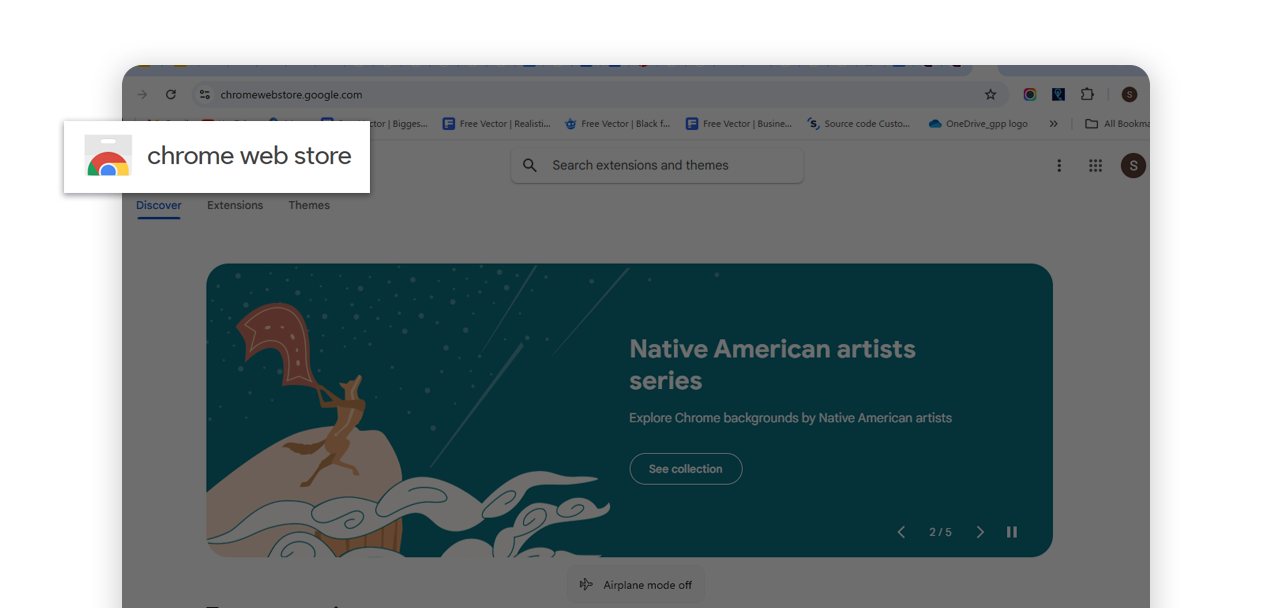Image resolution: width=1280 pixels, height=608 pixels.
Task: Open the Extensions puzzle piece menu
Action: coord(1087,95)
